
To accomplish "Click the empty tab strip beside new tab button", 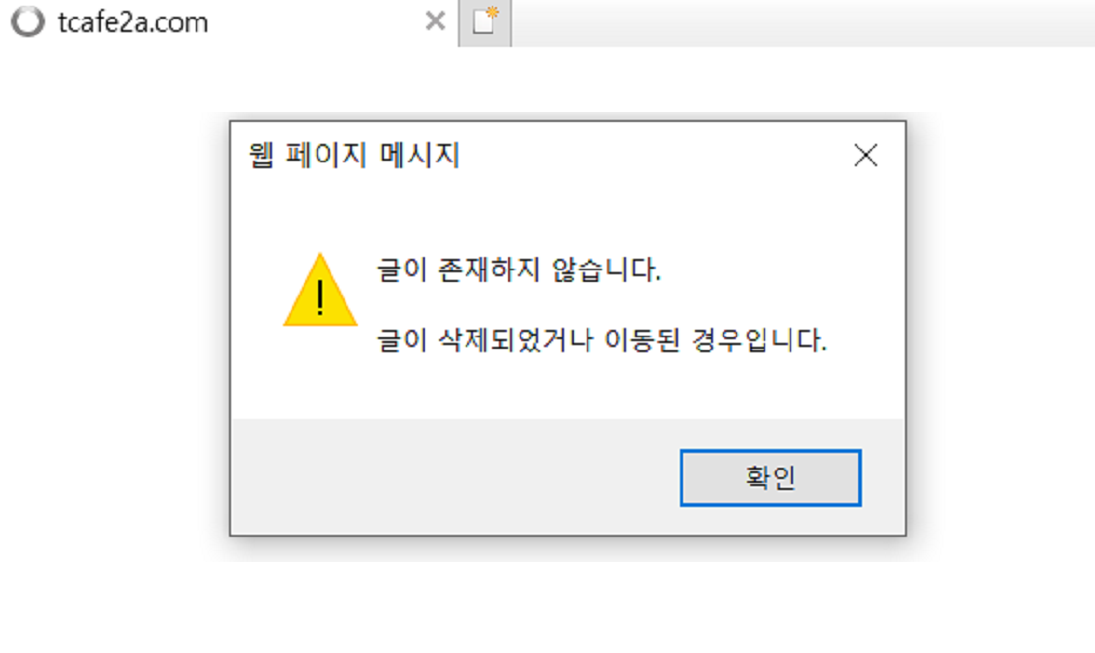I will [x=803, y=23].
